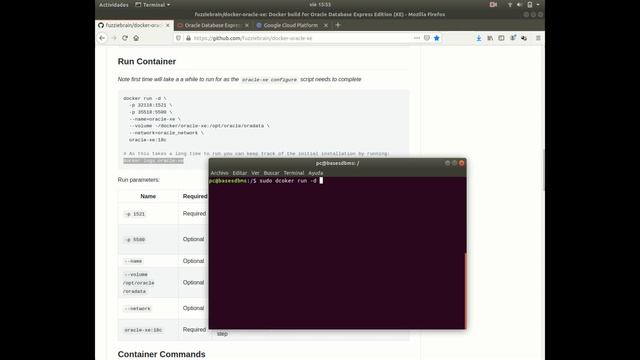Click terminal window title bar
This screenshot has width=640, height=360.
point(337,163)
